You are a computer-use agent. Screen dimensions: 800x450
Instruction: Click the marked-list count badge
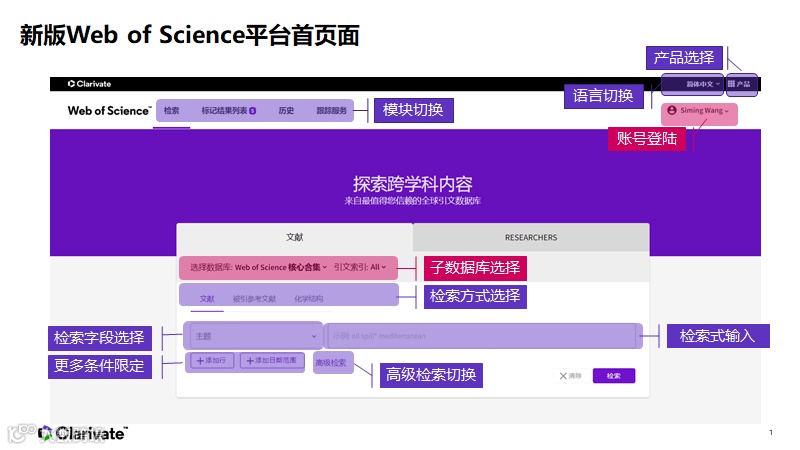tap(253, 111)
